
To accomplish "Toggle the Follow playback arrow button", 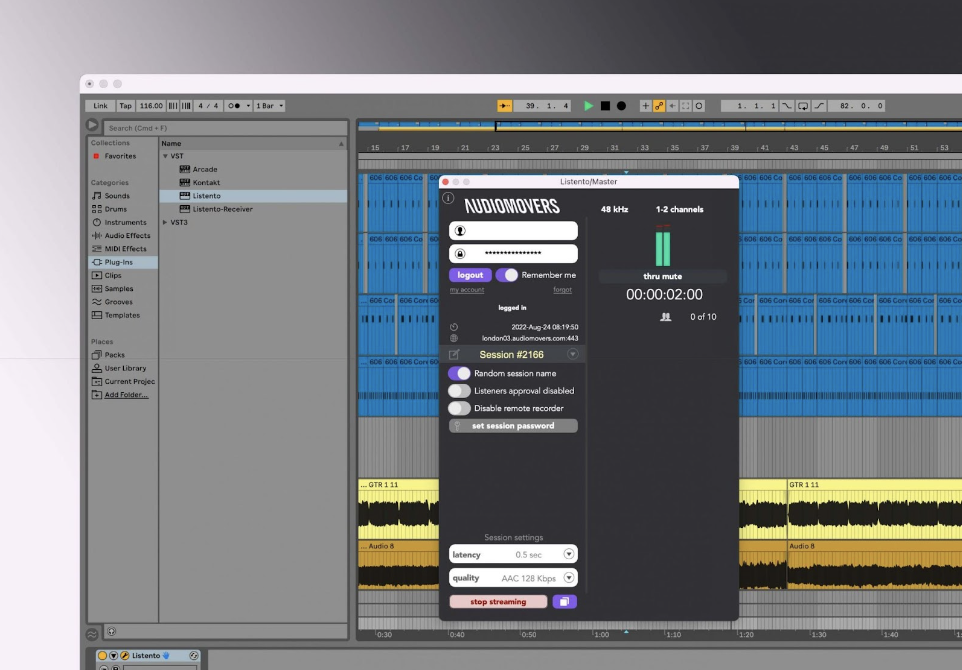I will pos(504,106).
